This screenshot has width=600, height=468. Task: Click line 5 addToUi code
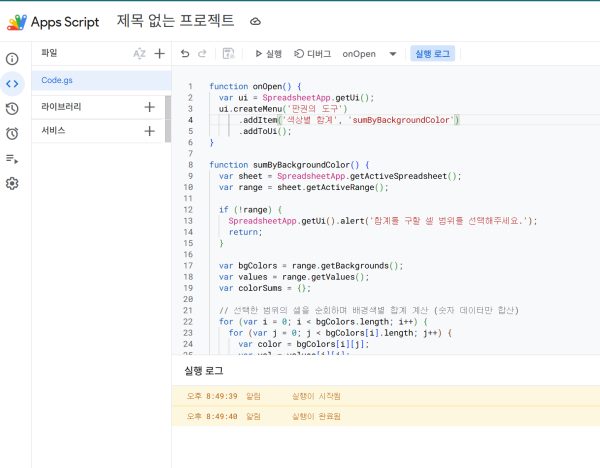[265, 131]
